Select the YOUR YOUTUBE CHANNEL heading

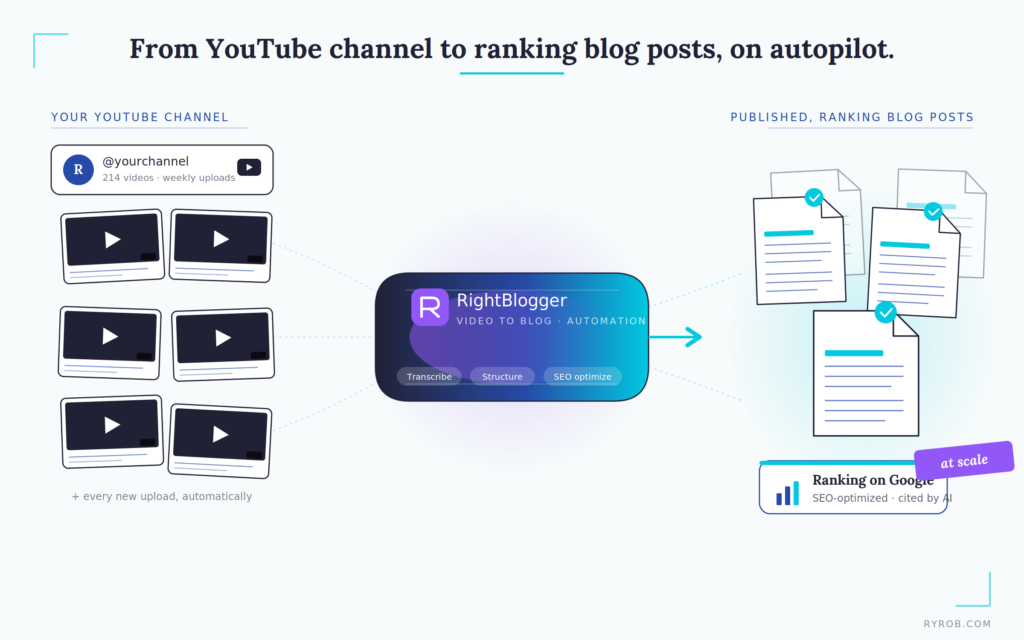[x=139, y=117]
